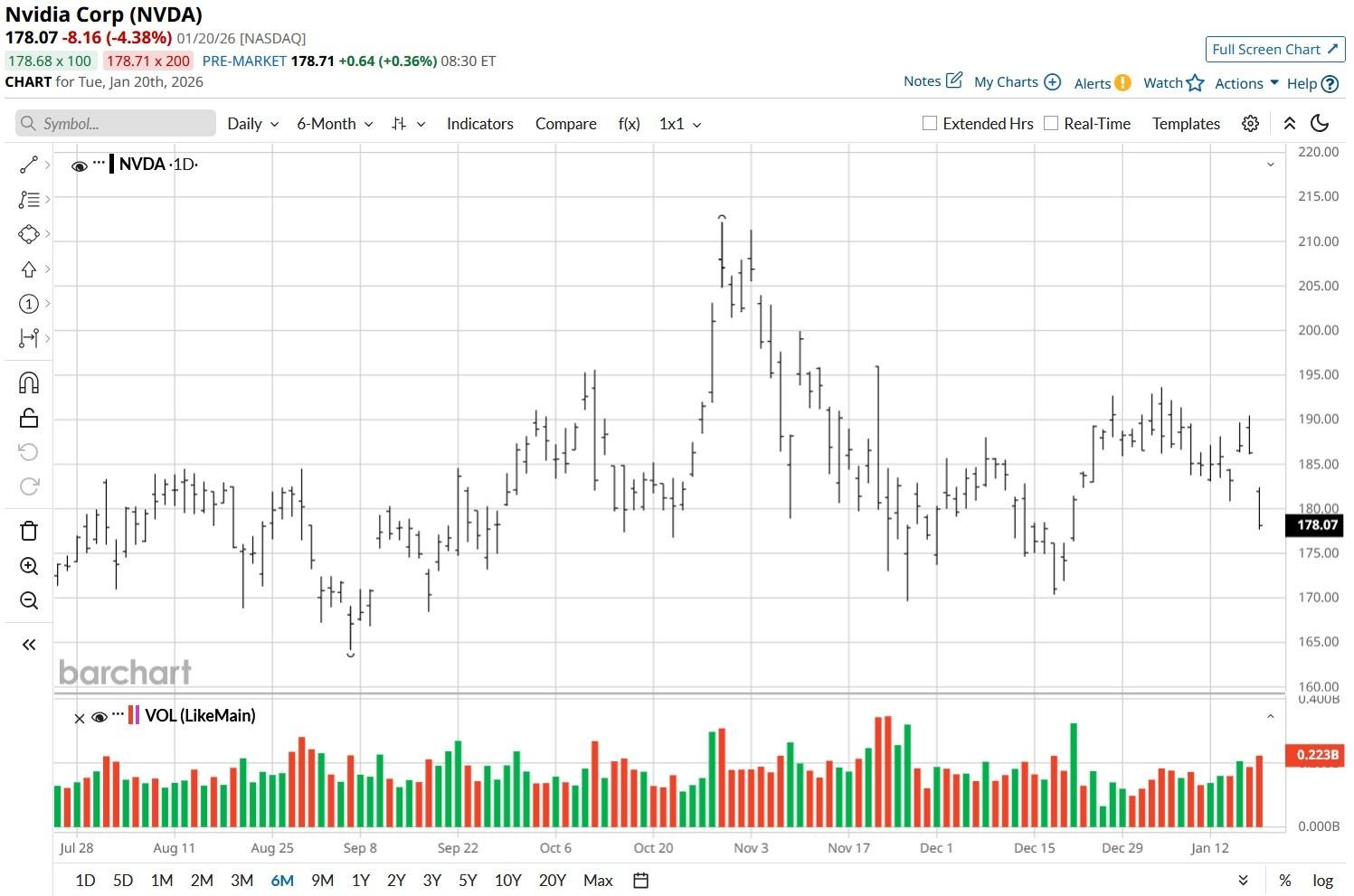Select the 3M range
The width and height of the screenshot is (1354, 896).
(x=241, y=881)
